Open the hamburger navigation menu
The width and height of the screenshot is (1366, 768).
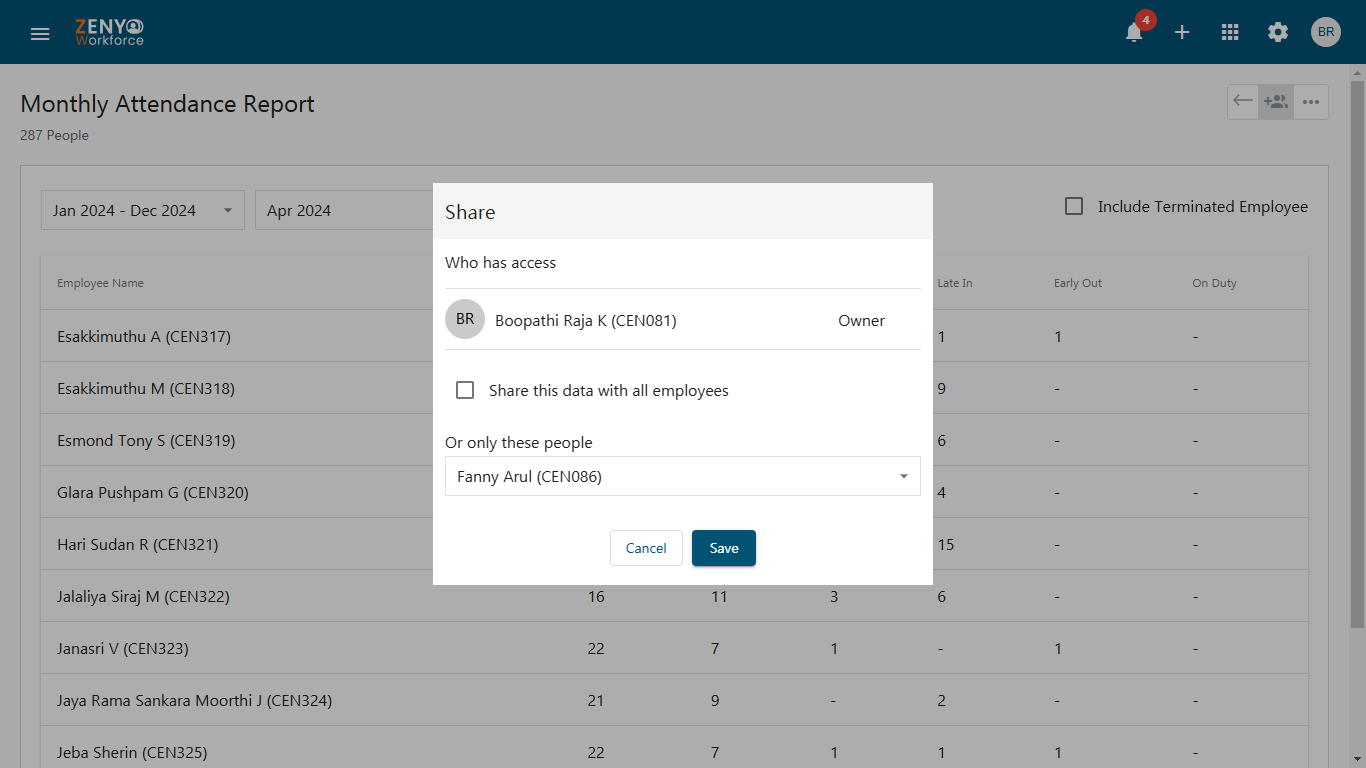(x=40, y=33)
